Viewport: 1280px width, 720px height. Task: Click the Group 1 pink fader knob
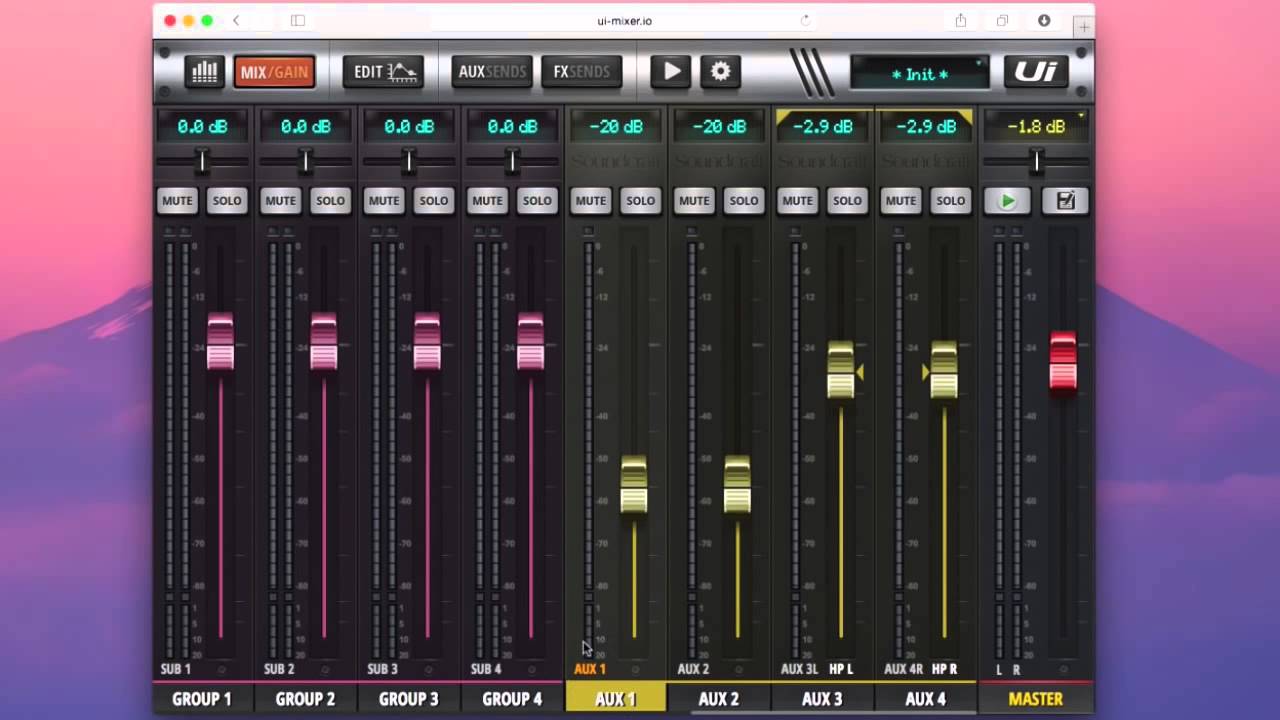(220, 343)
